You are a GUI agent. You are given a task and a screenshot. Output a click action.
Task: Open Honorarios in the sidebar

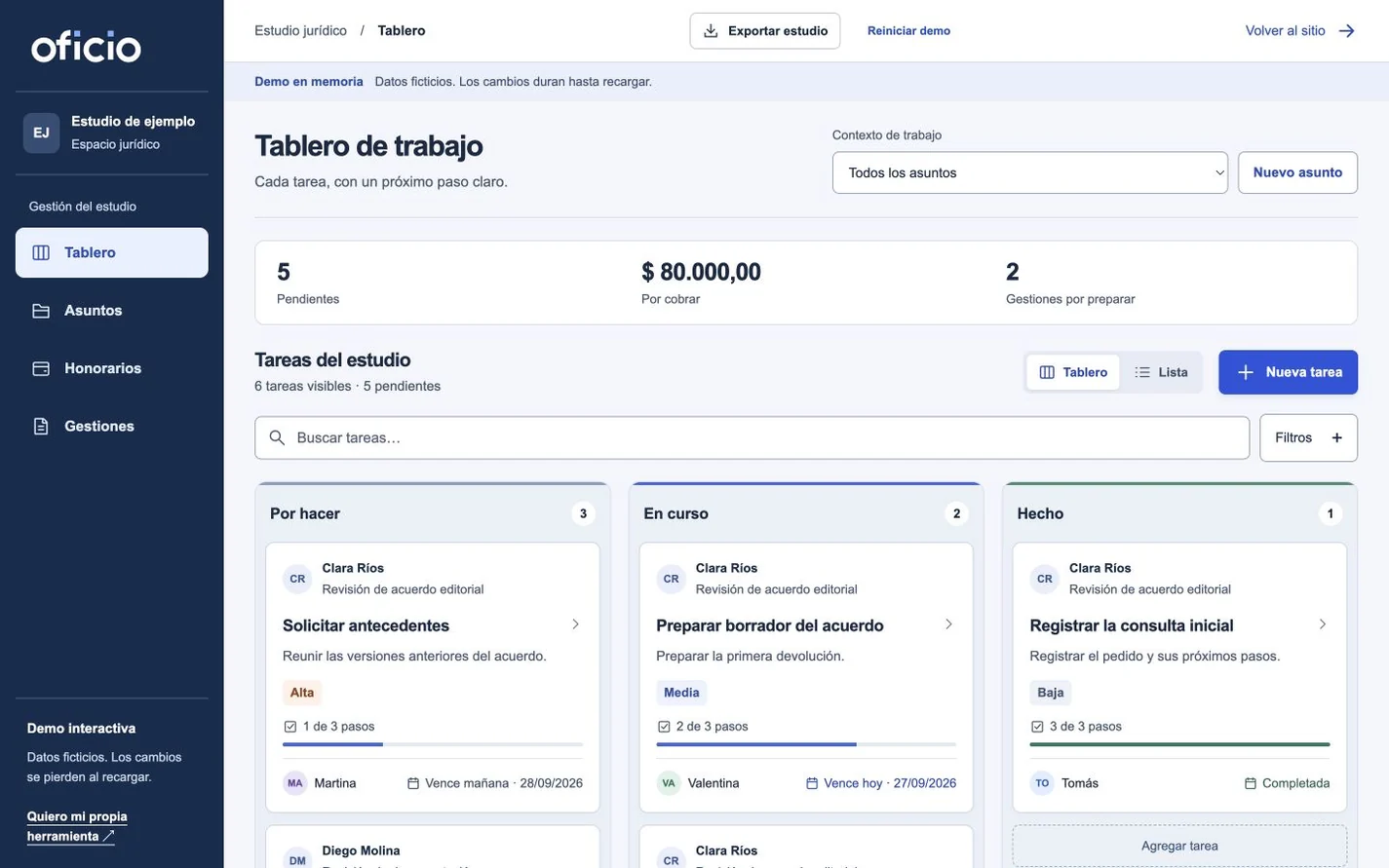click(x=112, y=368)
